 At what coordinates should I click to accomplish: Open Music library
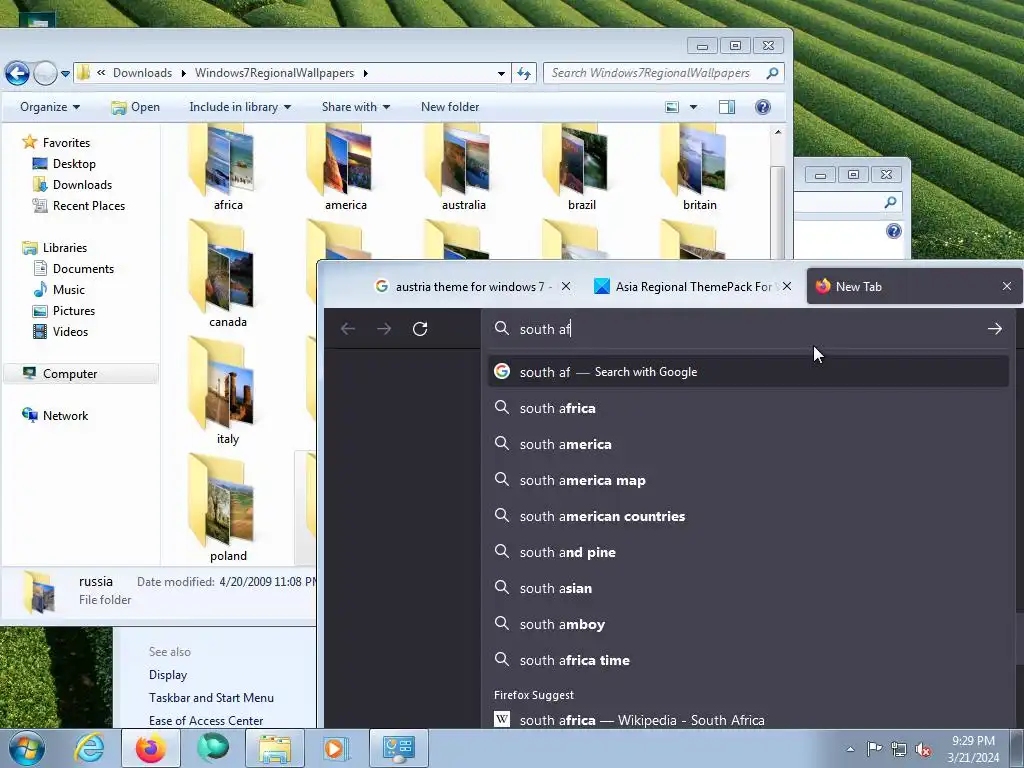59,289
